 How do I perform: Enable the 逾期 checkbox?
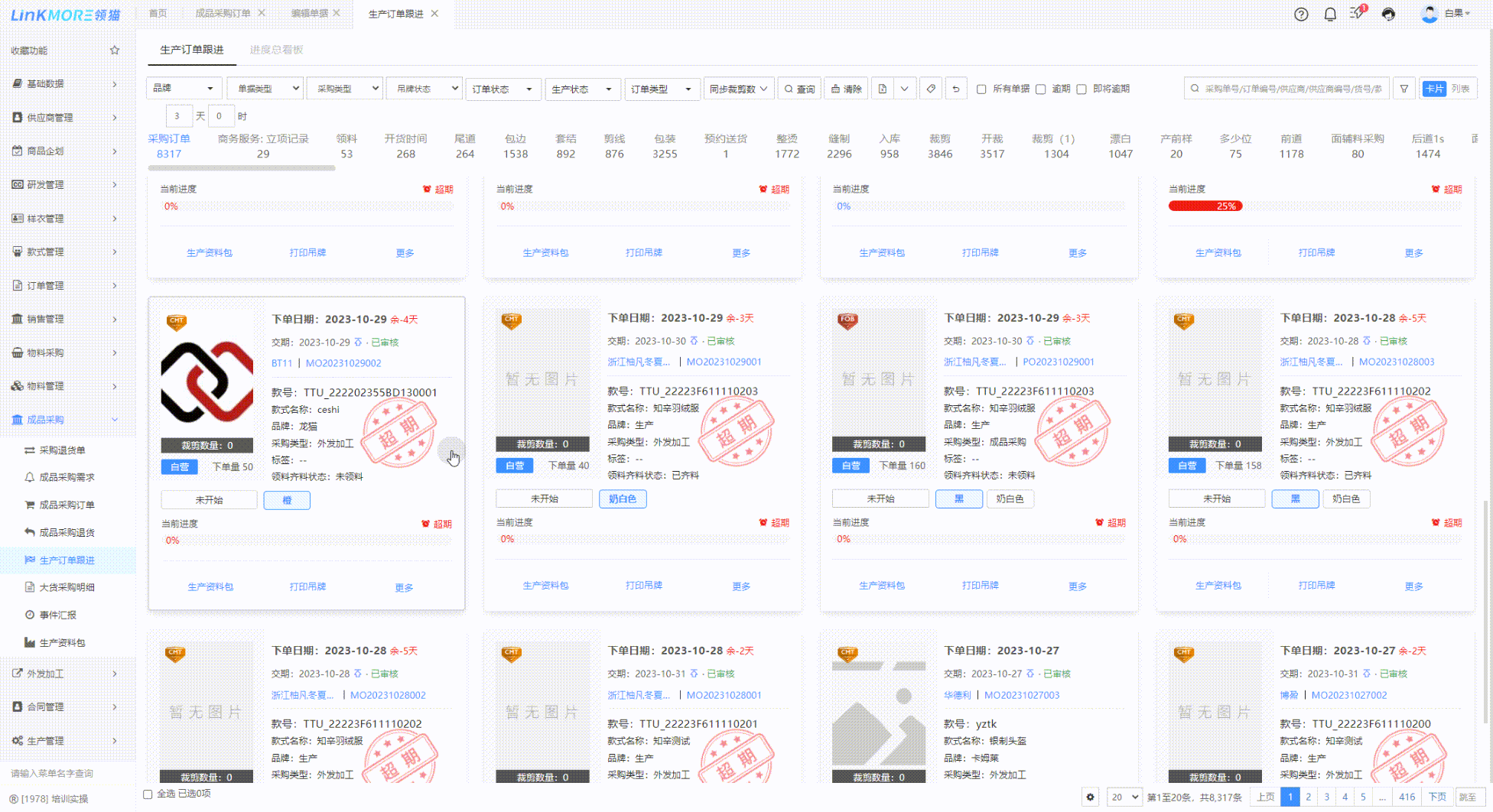pyautogui.click(x=1040, y=89)
